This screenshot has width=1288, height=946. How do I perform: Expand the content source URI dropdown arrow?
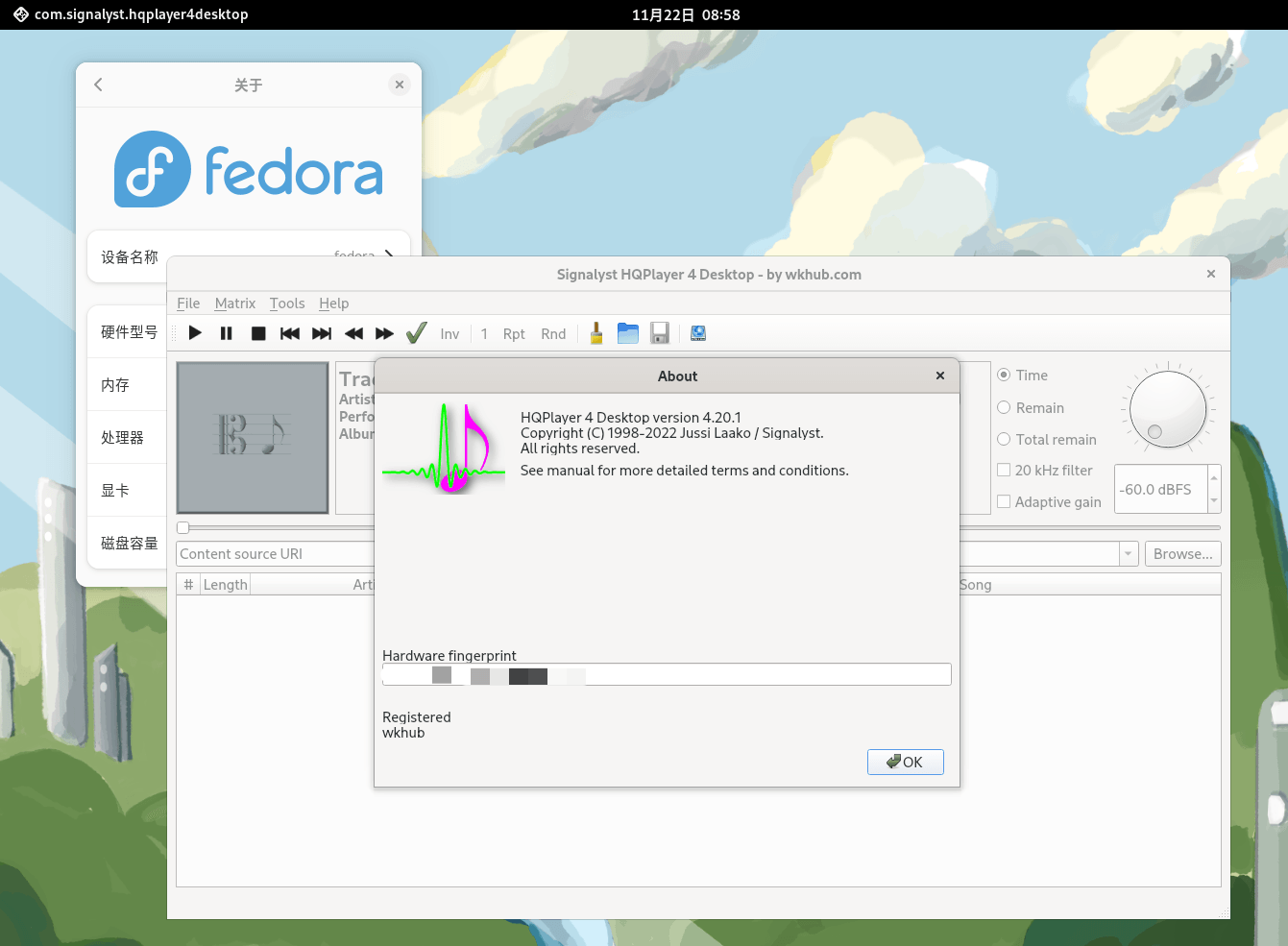1128,554
